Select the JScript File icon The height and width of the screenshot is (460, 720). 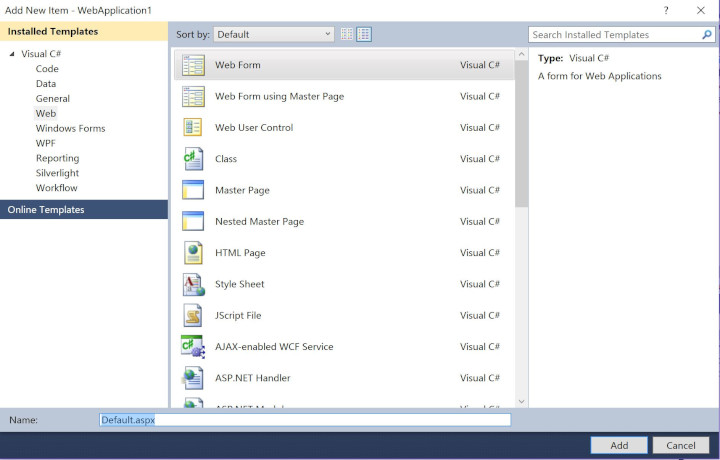click(x=193, y=315)
